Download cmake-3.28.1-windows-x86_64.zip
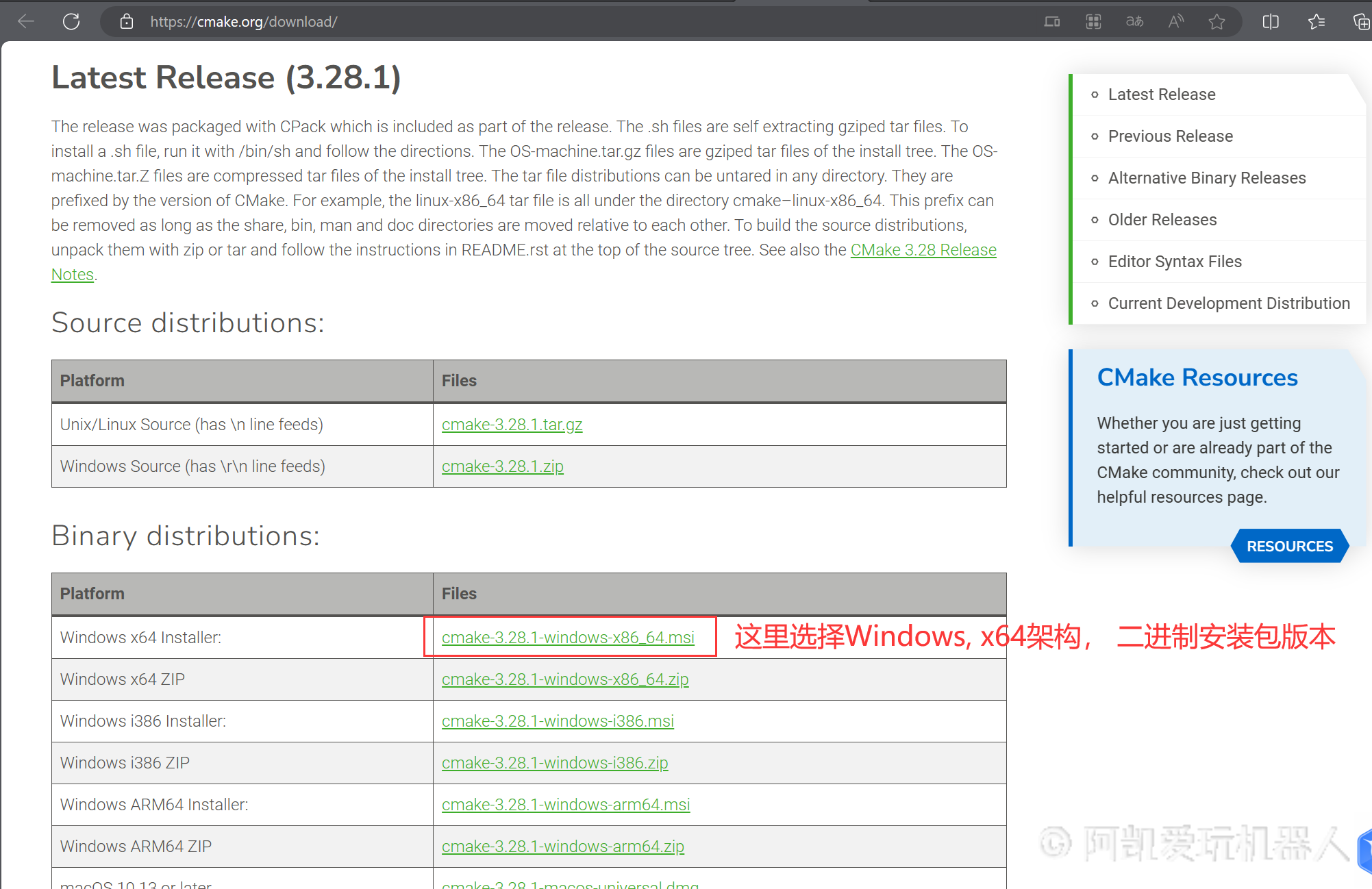 [x=565, y=679]
